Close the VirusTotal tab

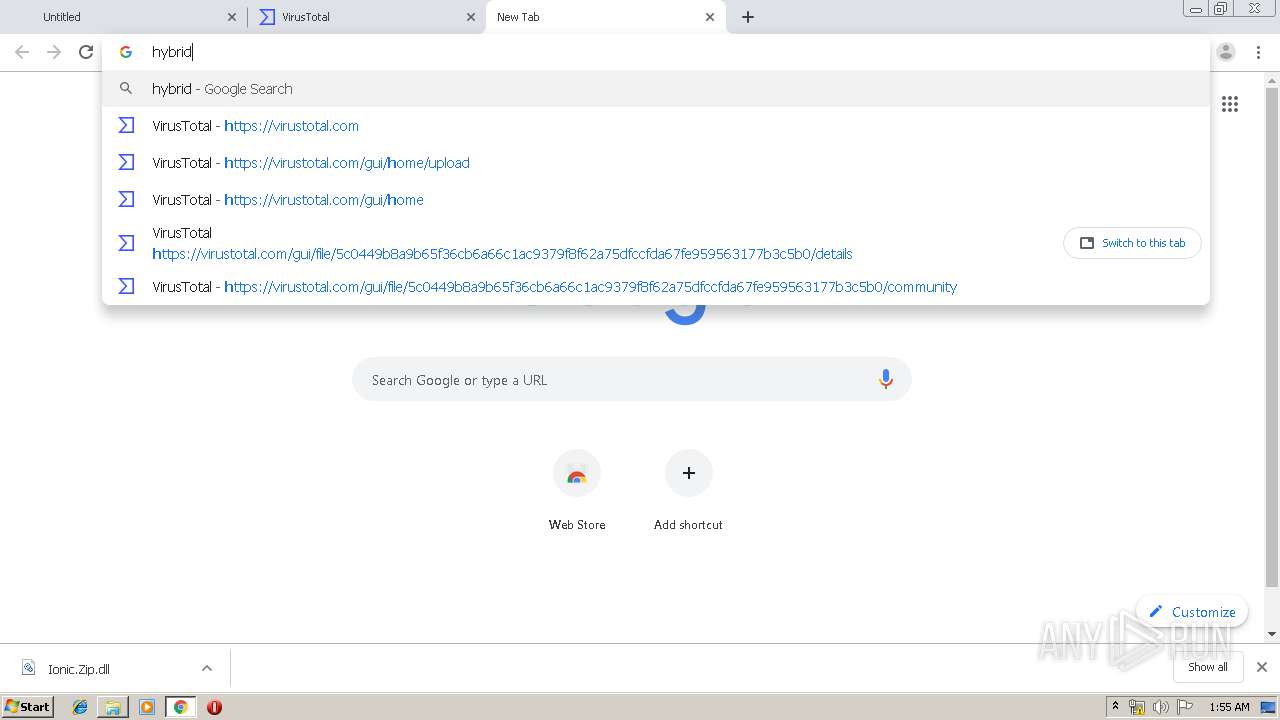471,17
